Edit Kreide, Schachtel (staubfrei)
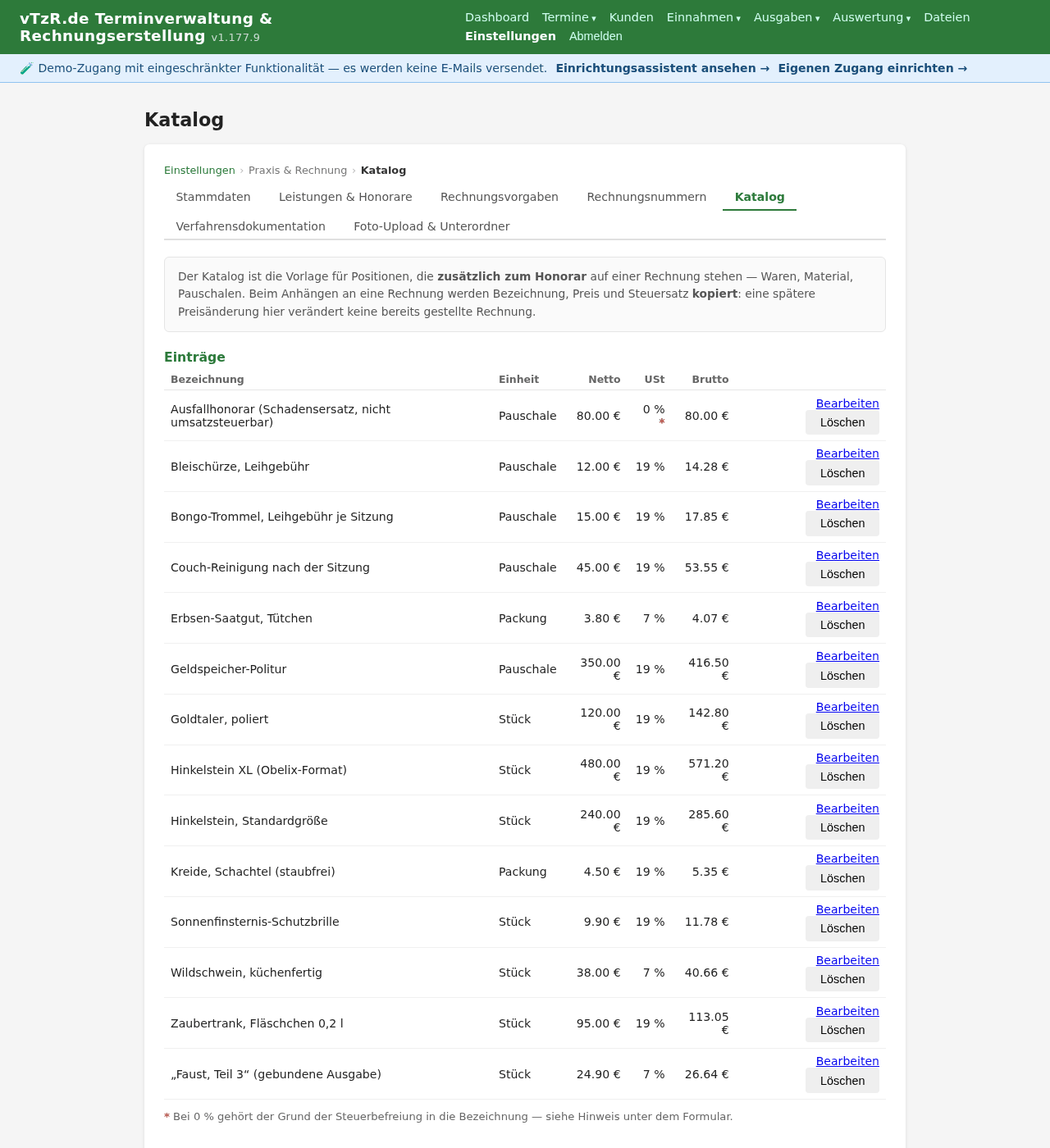Viewport: 1050px width, 1148px height. coord(847,859)
